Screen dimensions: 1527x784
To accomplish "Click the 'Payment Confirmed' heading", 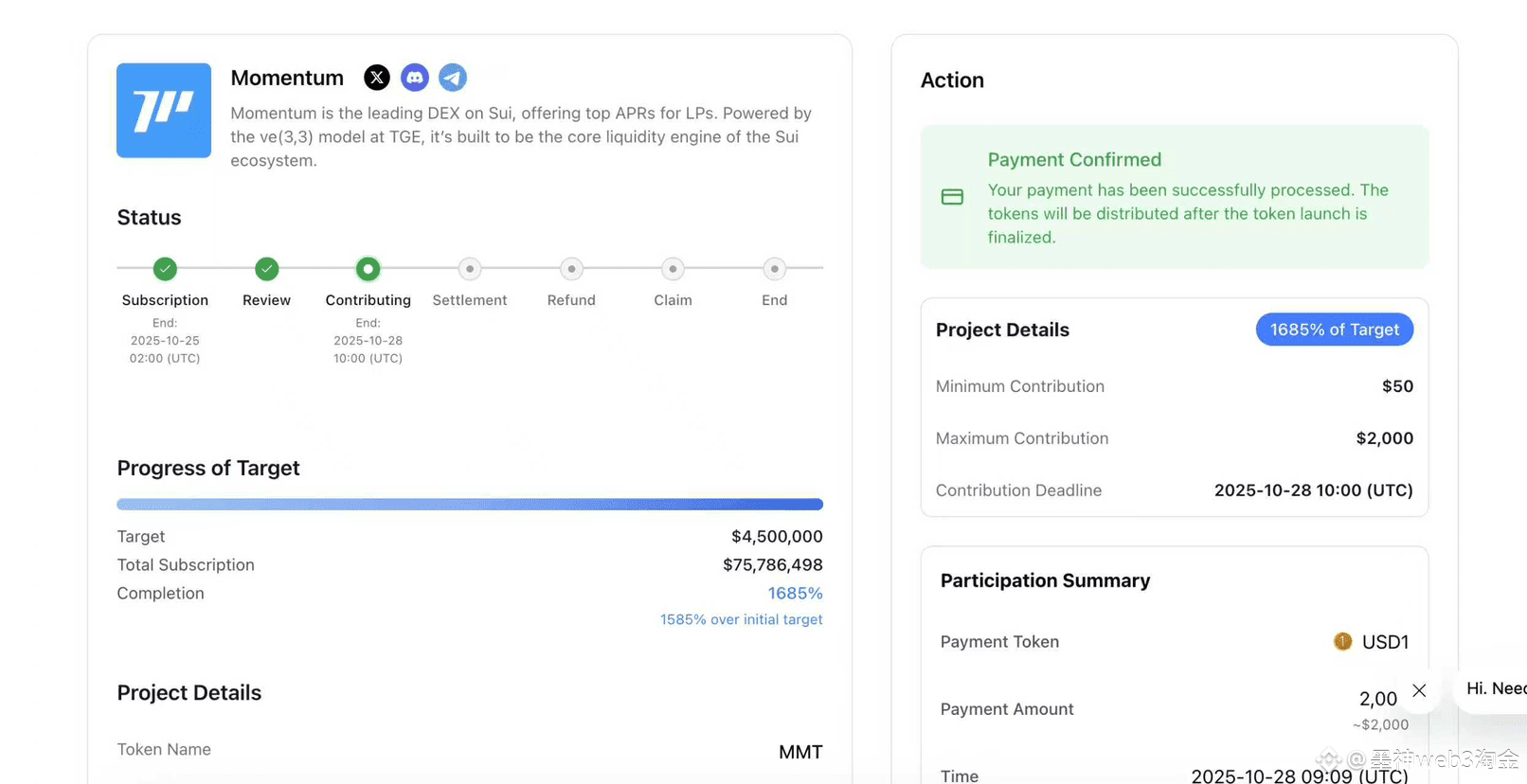I will click(1074, 160).
